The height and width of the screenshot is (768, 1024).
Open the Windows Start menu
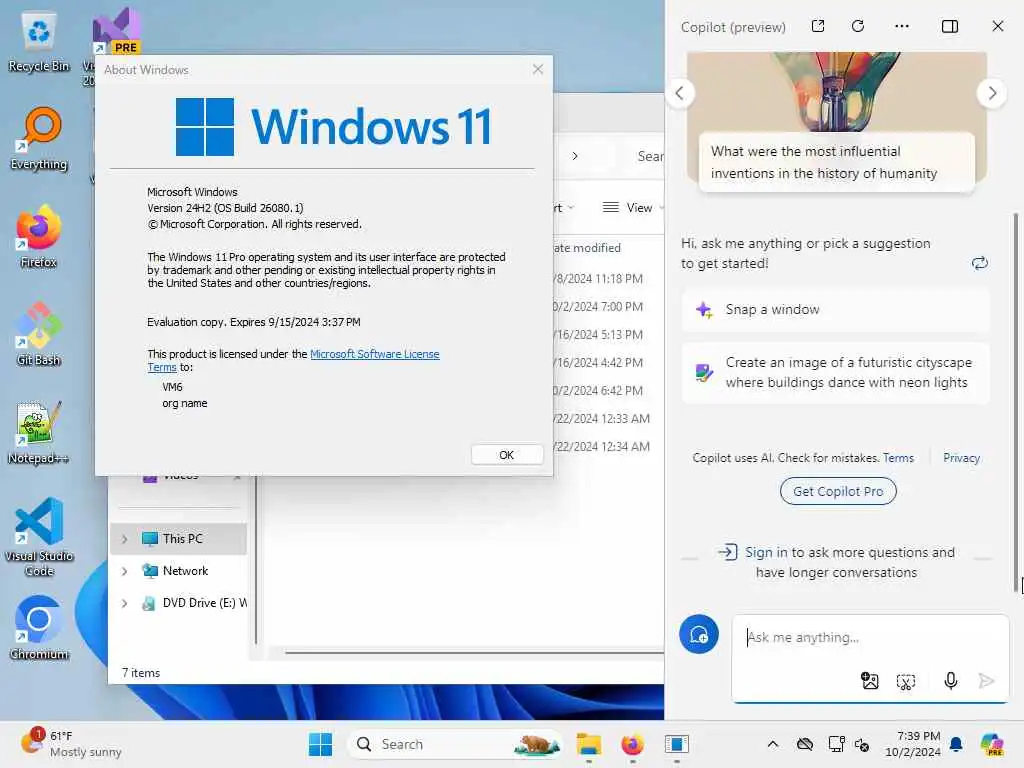pyautogui.click(x=320, y=744)
